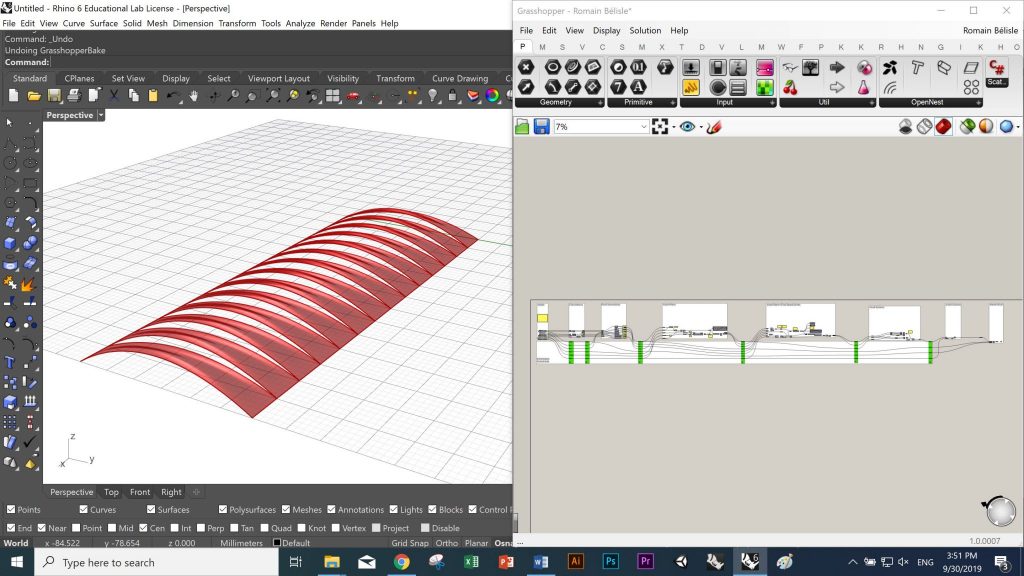The width and height of the screenshot is (1024, 576).
Task: Select the cherry icon in Util panel
Action: click(x=790, y=88)
